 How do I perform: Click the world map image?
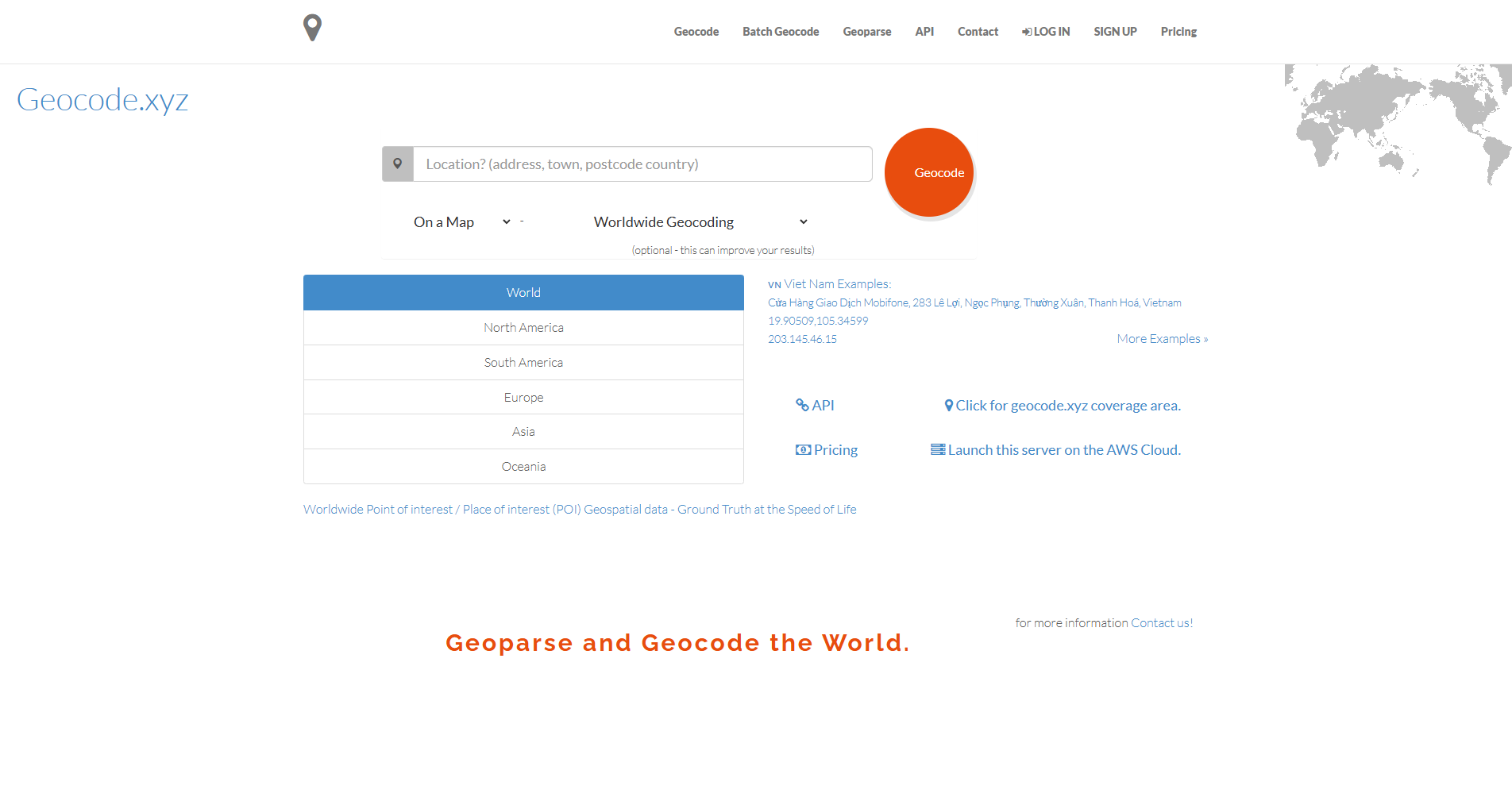point(1398,123)
